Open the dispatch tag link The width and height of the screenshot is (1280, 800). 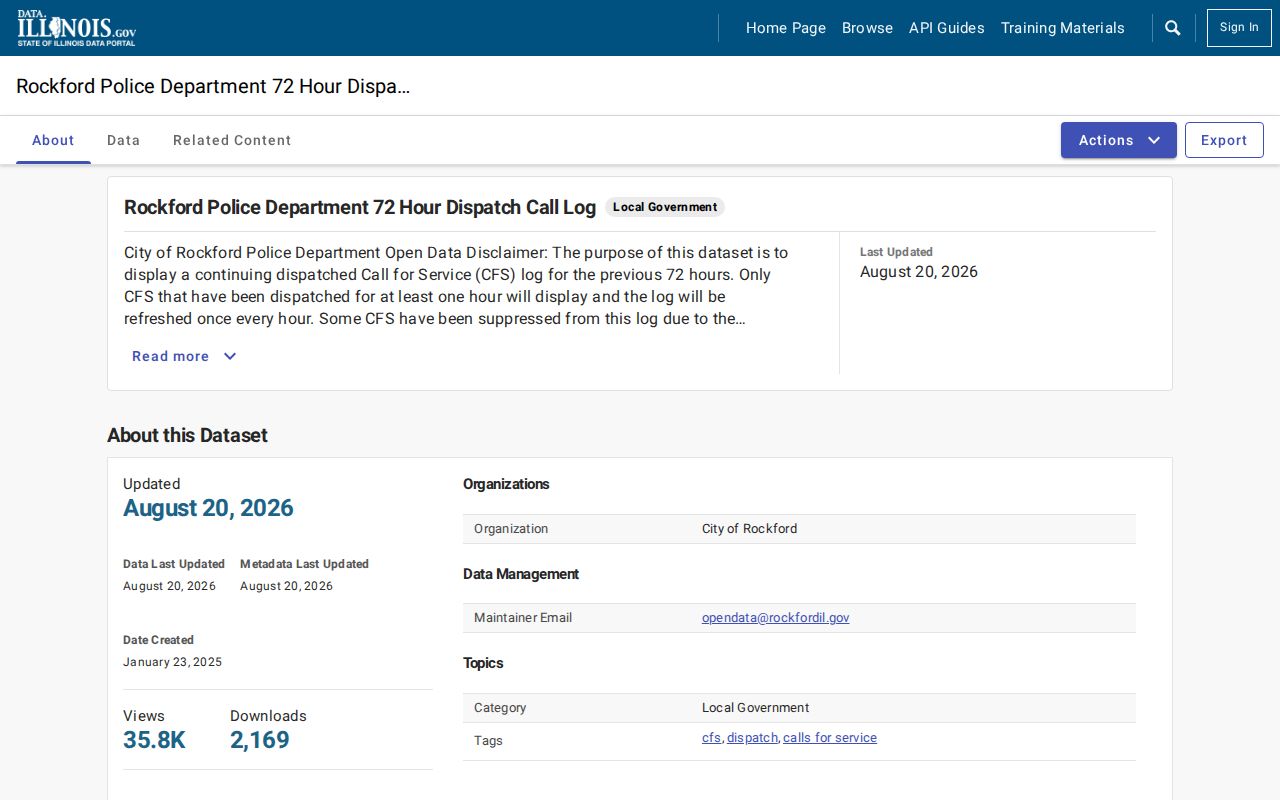pos(752,738)
